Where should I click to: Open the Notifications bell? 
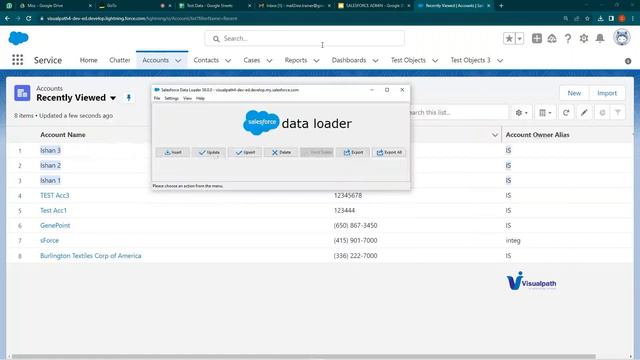point(600,38)
